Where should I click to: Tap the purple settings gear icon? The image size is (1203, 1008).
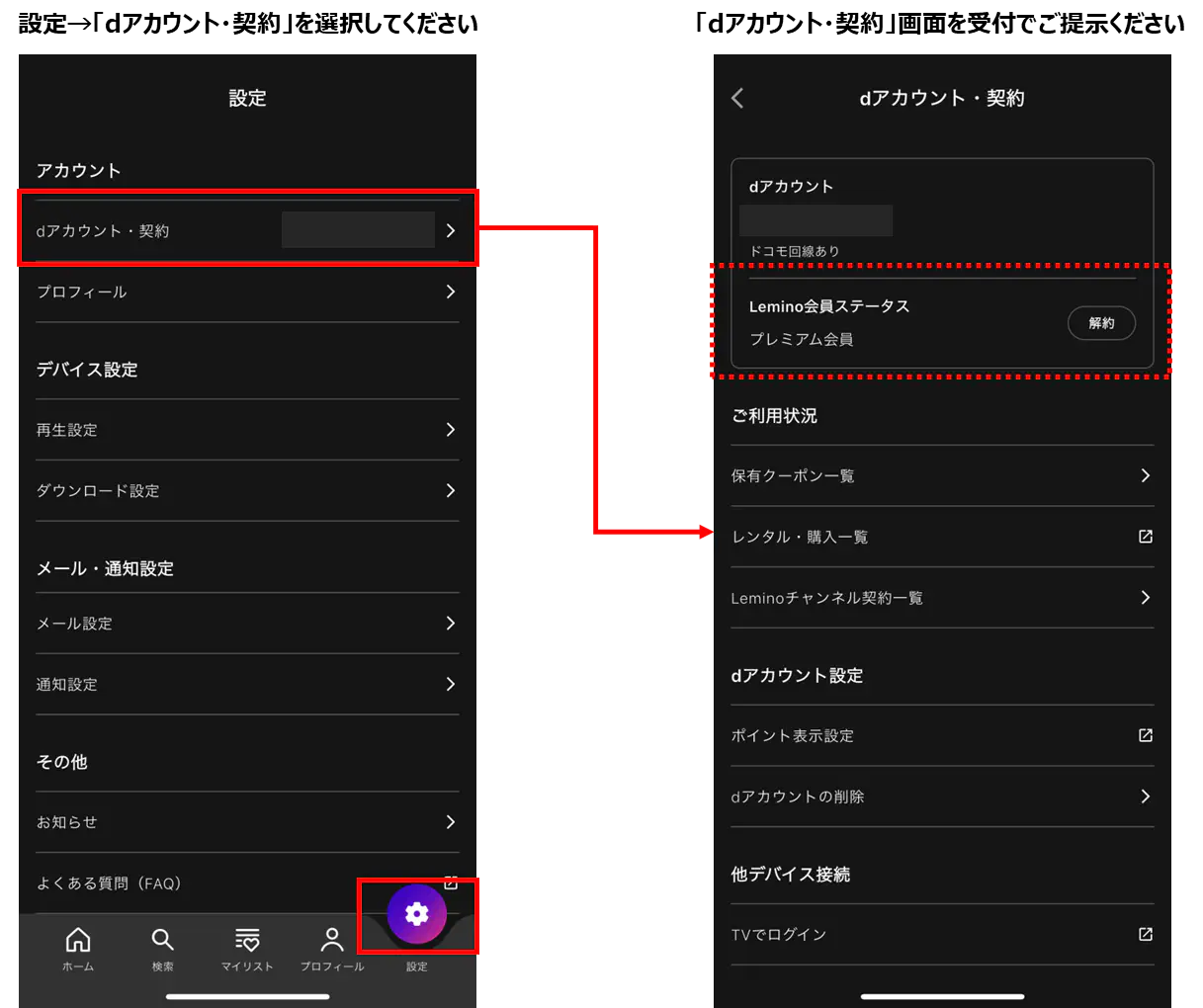417,913
